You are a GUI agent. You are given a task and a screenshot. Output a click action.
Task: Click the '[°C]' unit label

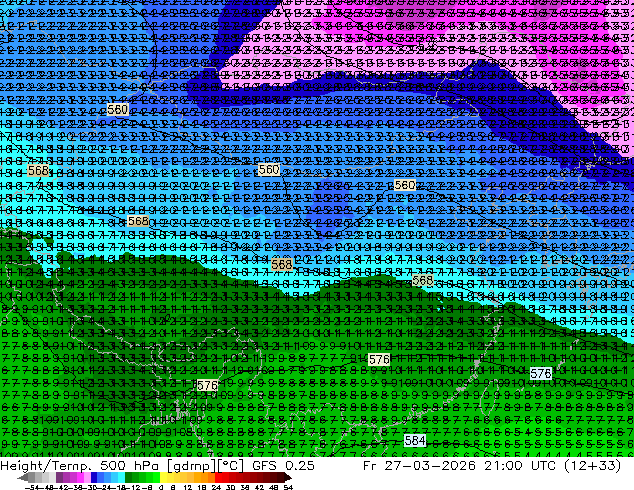coord(230,465)
